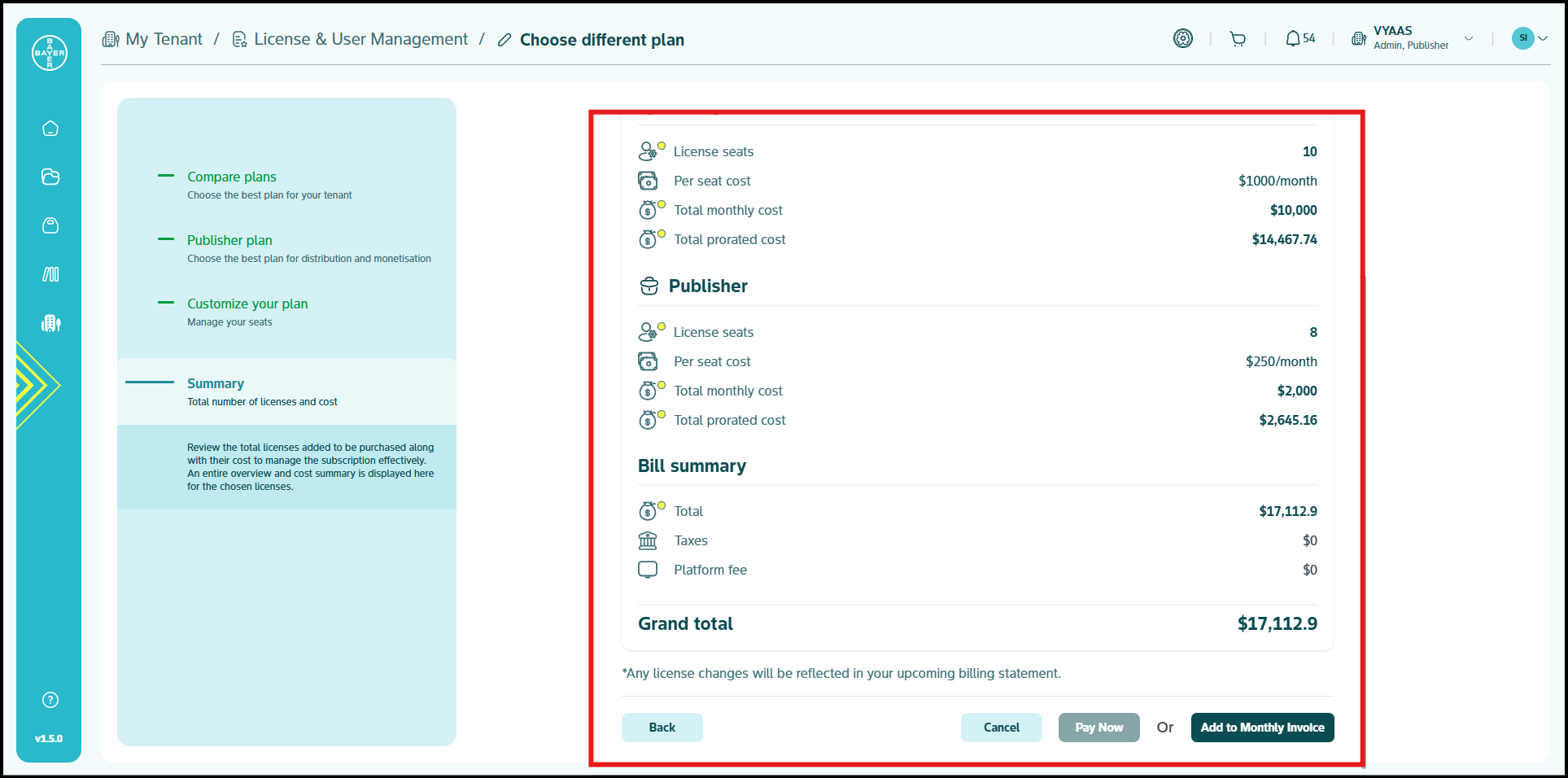This screenshot has height=778, width=1568.
Task: Open the help question mark icon
Action: [50, 700]
